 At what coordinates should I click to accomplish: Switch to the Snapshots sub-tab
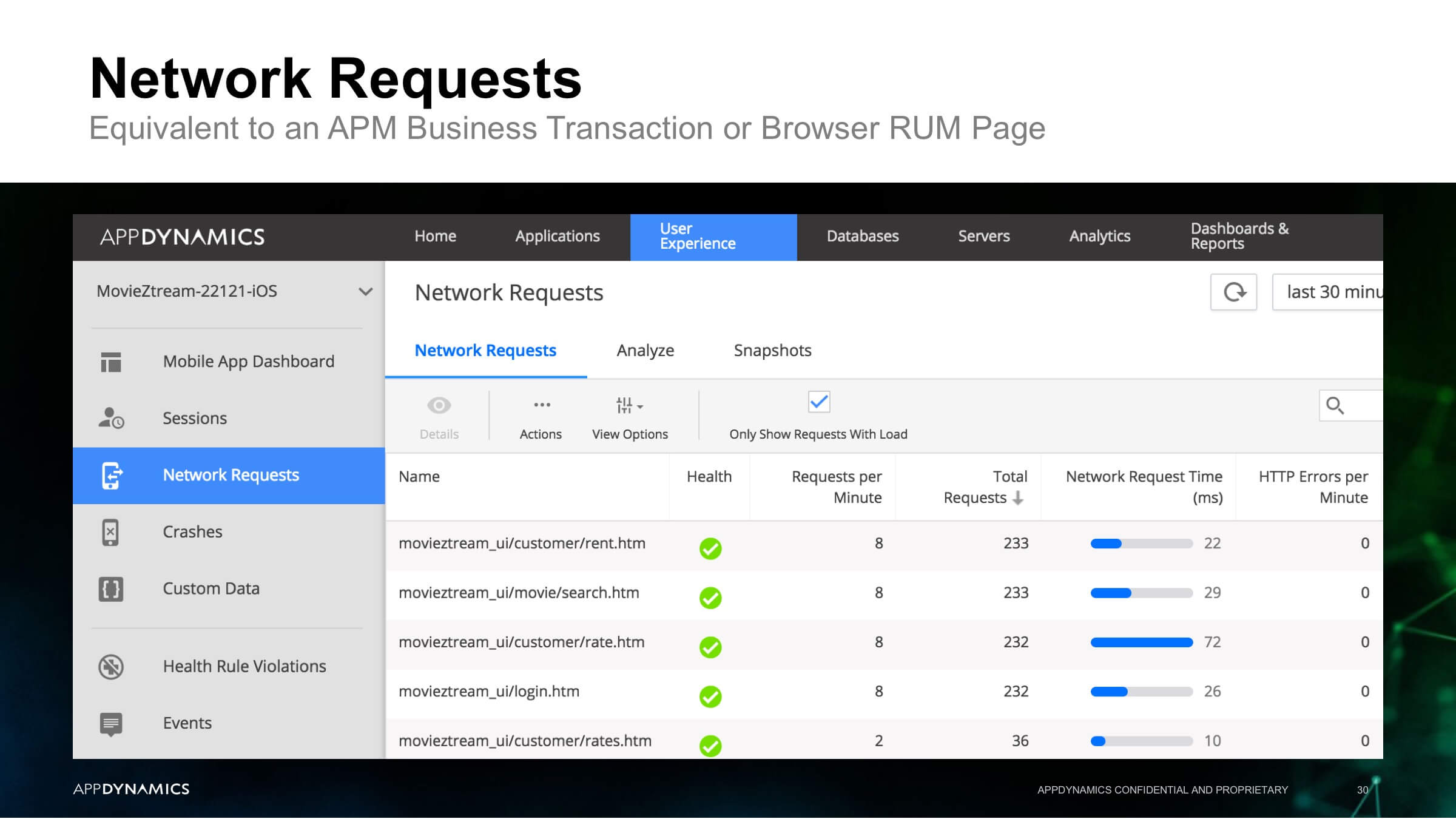pyautogui.click(x=772, y=351)
